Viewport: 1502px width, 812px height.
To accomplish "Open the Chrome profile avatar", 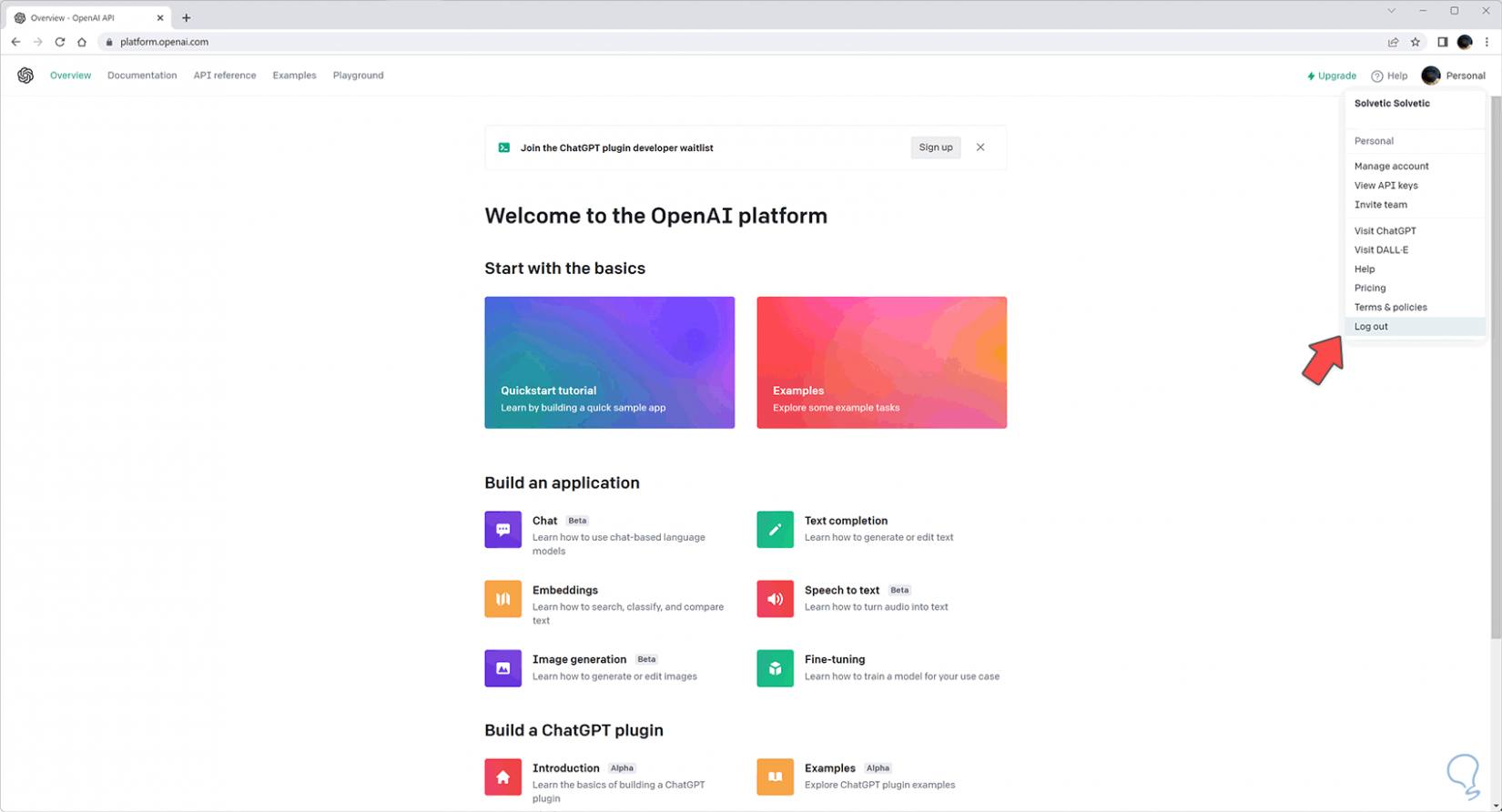I will tap(1465, 42).
